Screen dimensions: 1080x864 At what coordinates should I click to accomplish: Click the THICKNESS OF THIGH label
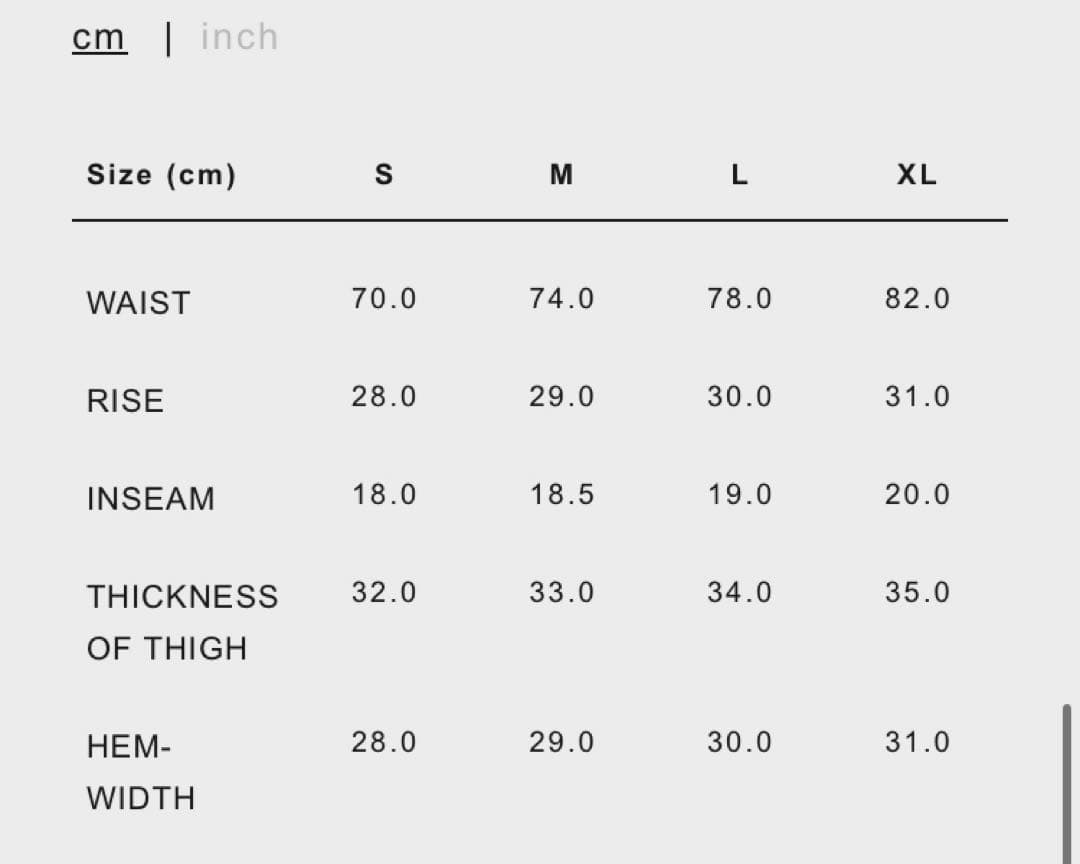182,621
